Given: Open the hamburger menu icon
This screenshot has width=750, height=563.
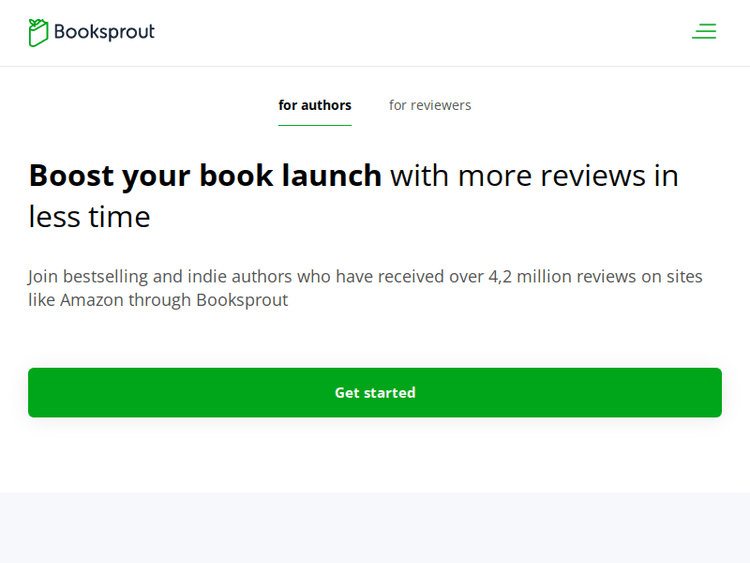Looking at the screenshot, I should pos(704,32).
